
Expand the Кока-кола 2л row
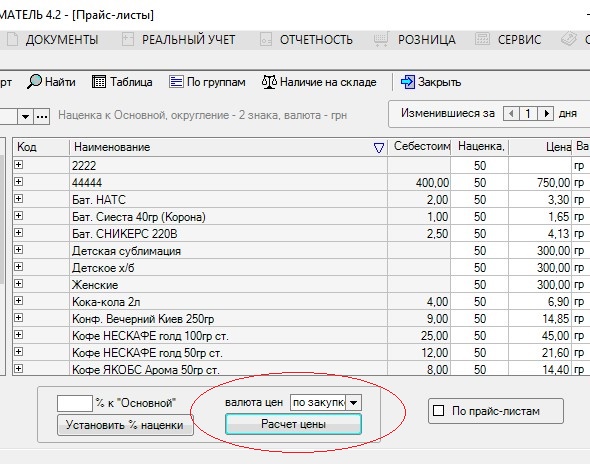(x=18, y=301)
